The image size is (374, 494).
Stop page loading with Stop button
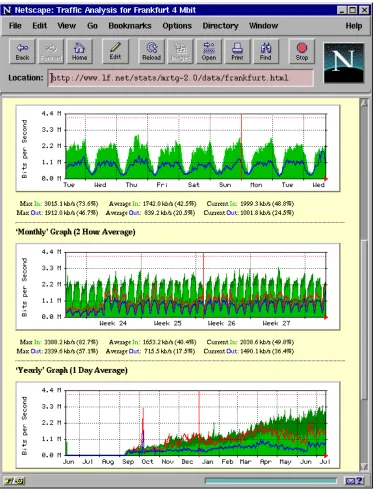point(302,52)
